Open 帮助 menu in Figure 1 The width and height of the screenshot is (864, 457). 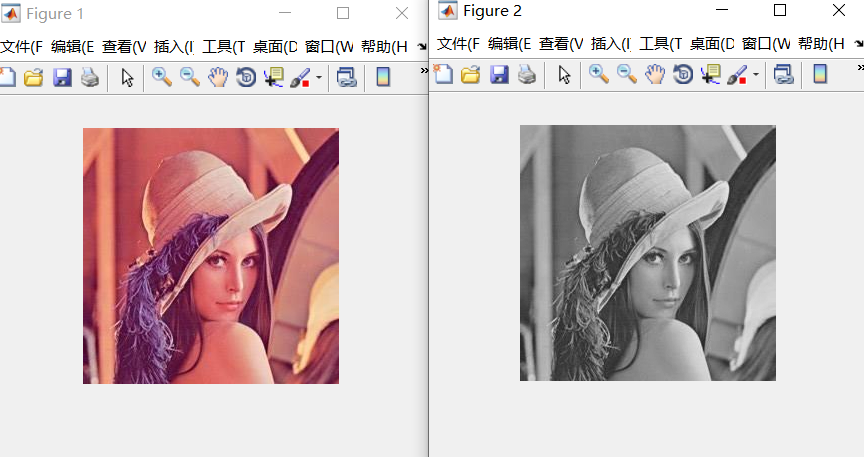(384, 47)
